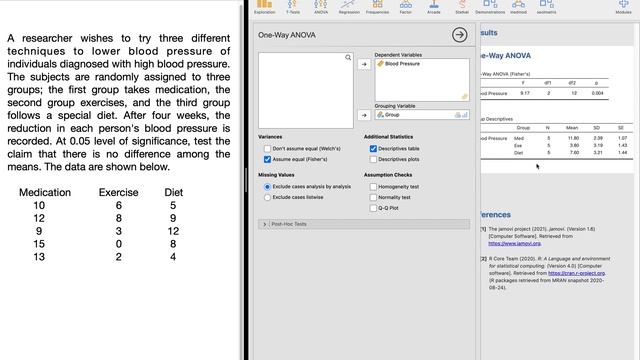Image resolution: width=640 pixels, height=360 pixels.
Task: Open the cran.r-project.org link in References
Action: pyautogui.click(x=576, y=273)
